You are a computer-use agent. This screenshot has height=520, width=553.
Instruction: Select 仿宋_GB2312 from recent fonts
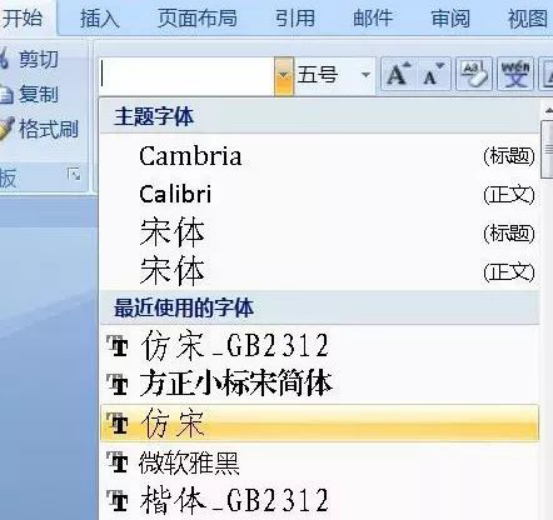[x=320, y=346]
